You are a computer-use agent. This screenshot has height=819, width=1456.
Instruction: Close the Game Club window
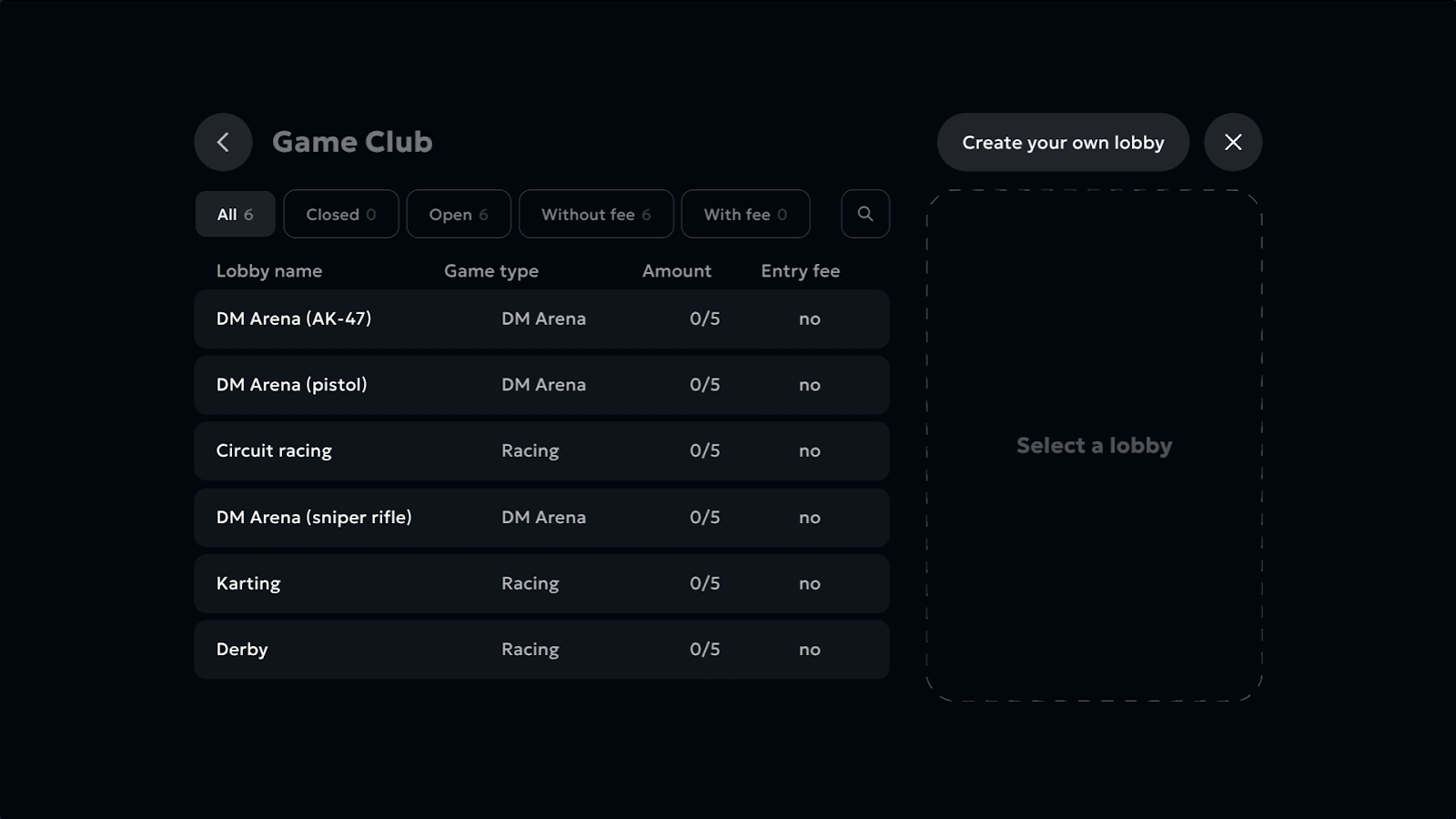click(1233, 142)
